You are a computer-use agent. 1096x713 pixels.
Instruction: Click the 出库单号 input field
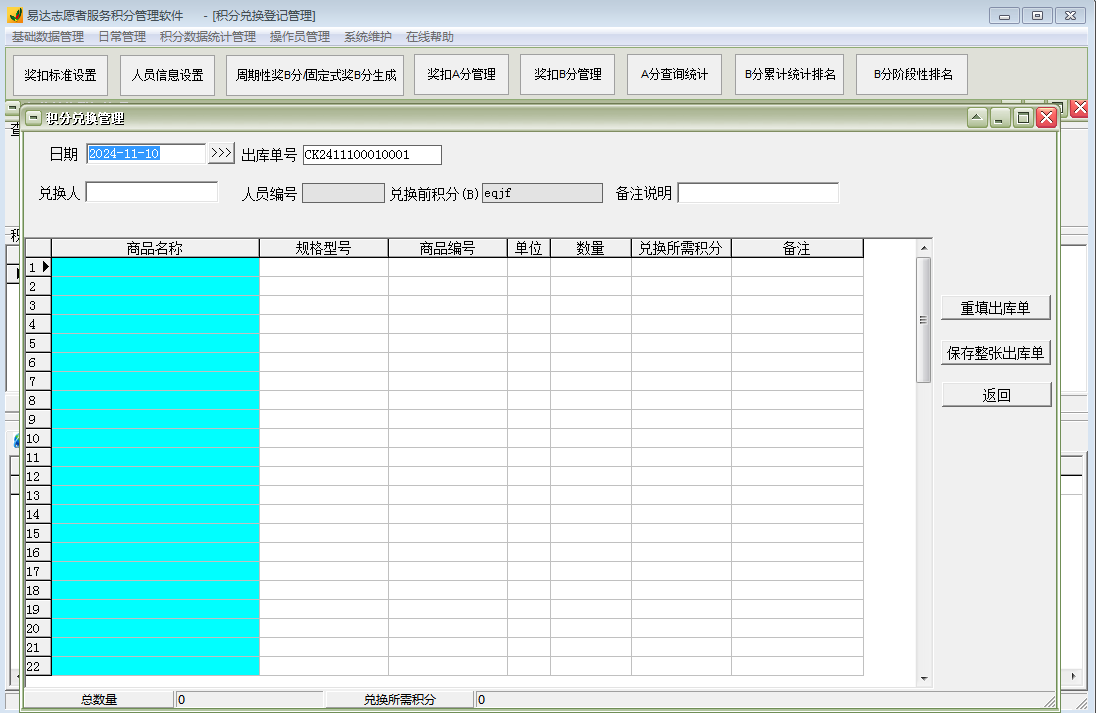373,154
